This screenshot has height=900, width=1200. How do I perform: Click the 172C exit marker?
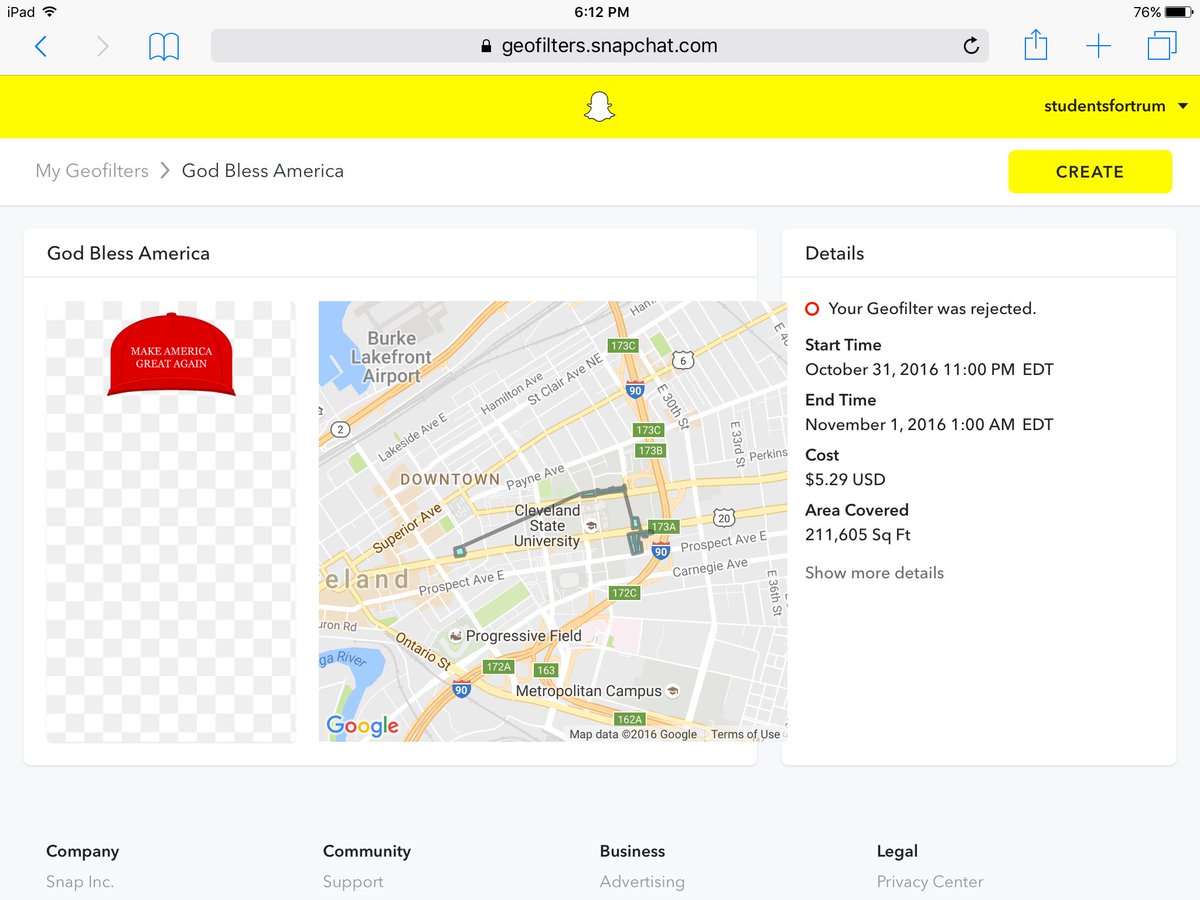[x=624, y=593]
